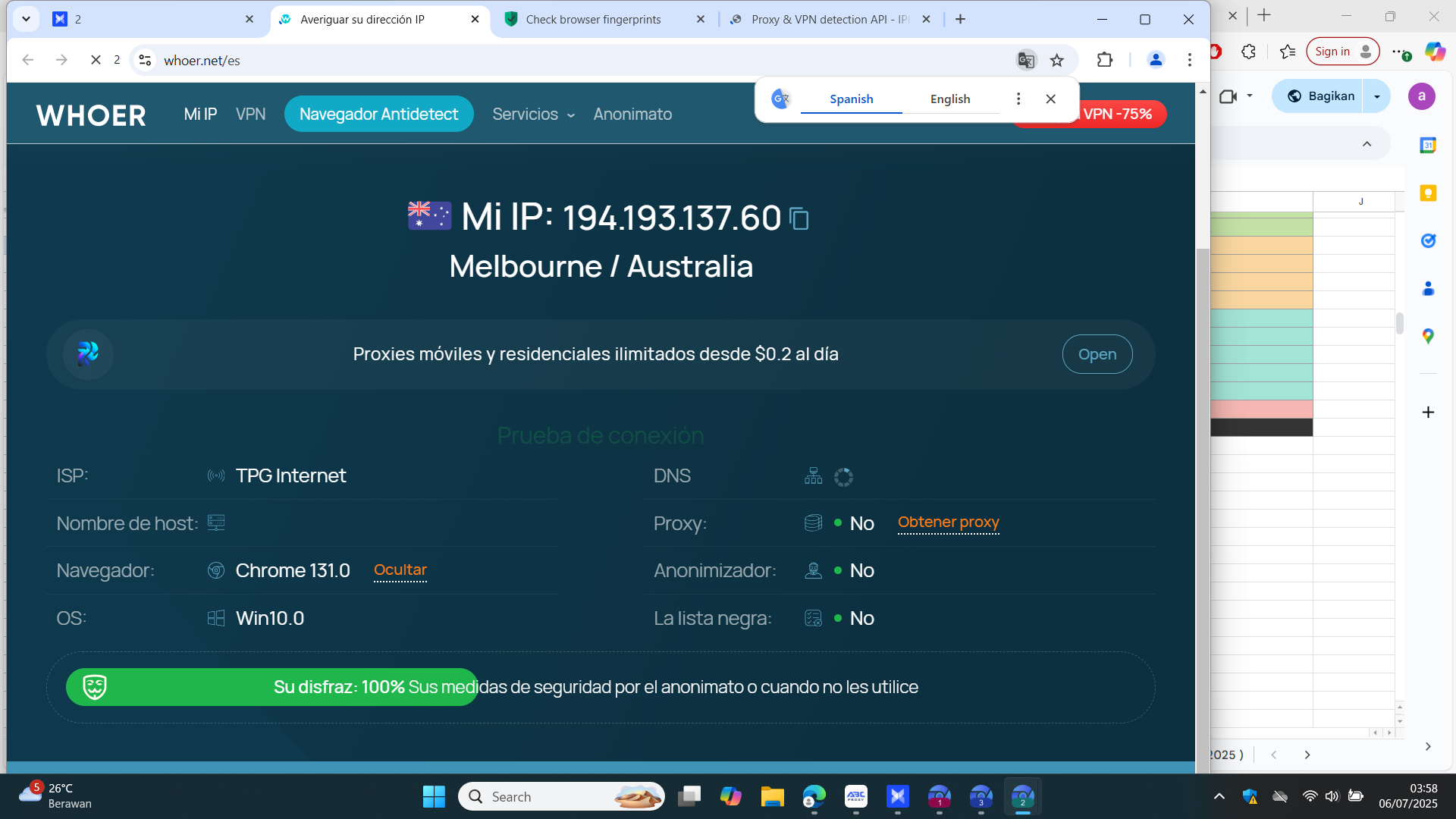Click the Open button on proxies banner

1097,354
